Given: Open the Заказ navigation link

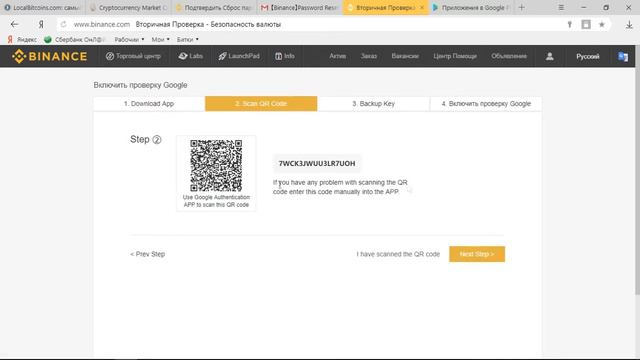Looking at the screenshot, I should coord(369,56).
